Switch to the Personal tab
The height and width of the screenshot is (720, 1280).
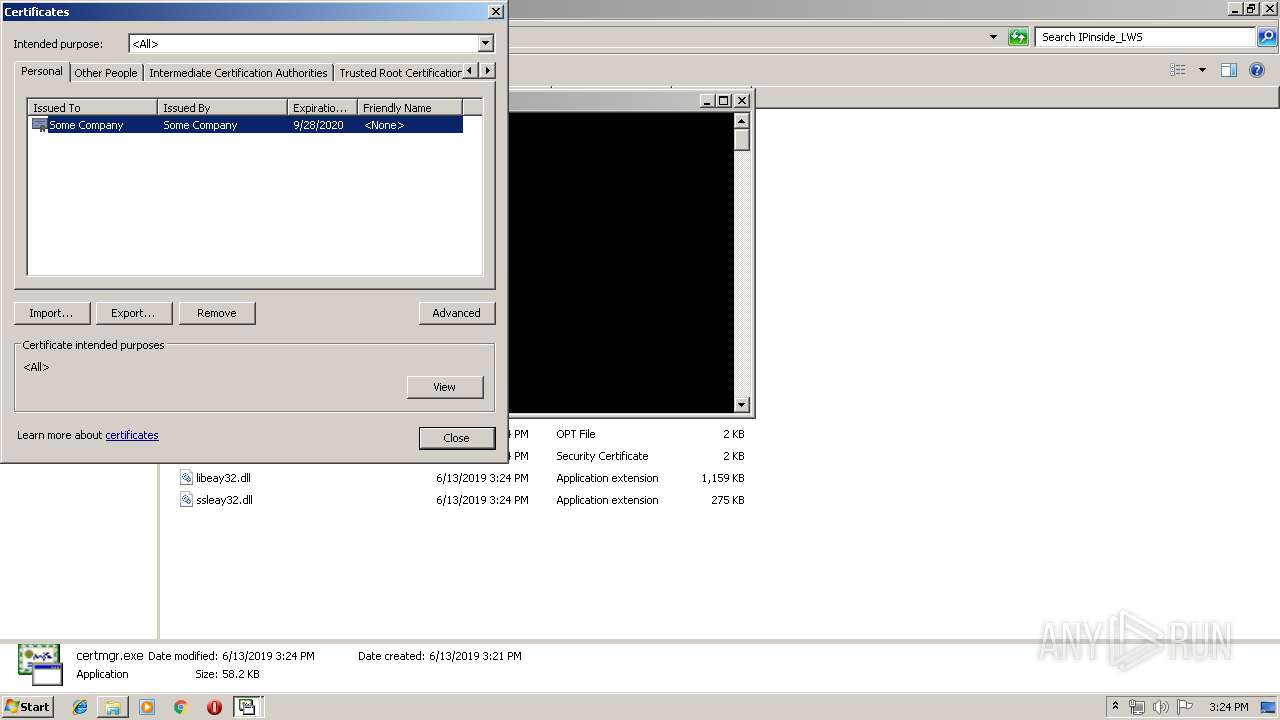pos(42,71)
